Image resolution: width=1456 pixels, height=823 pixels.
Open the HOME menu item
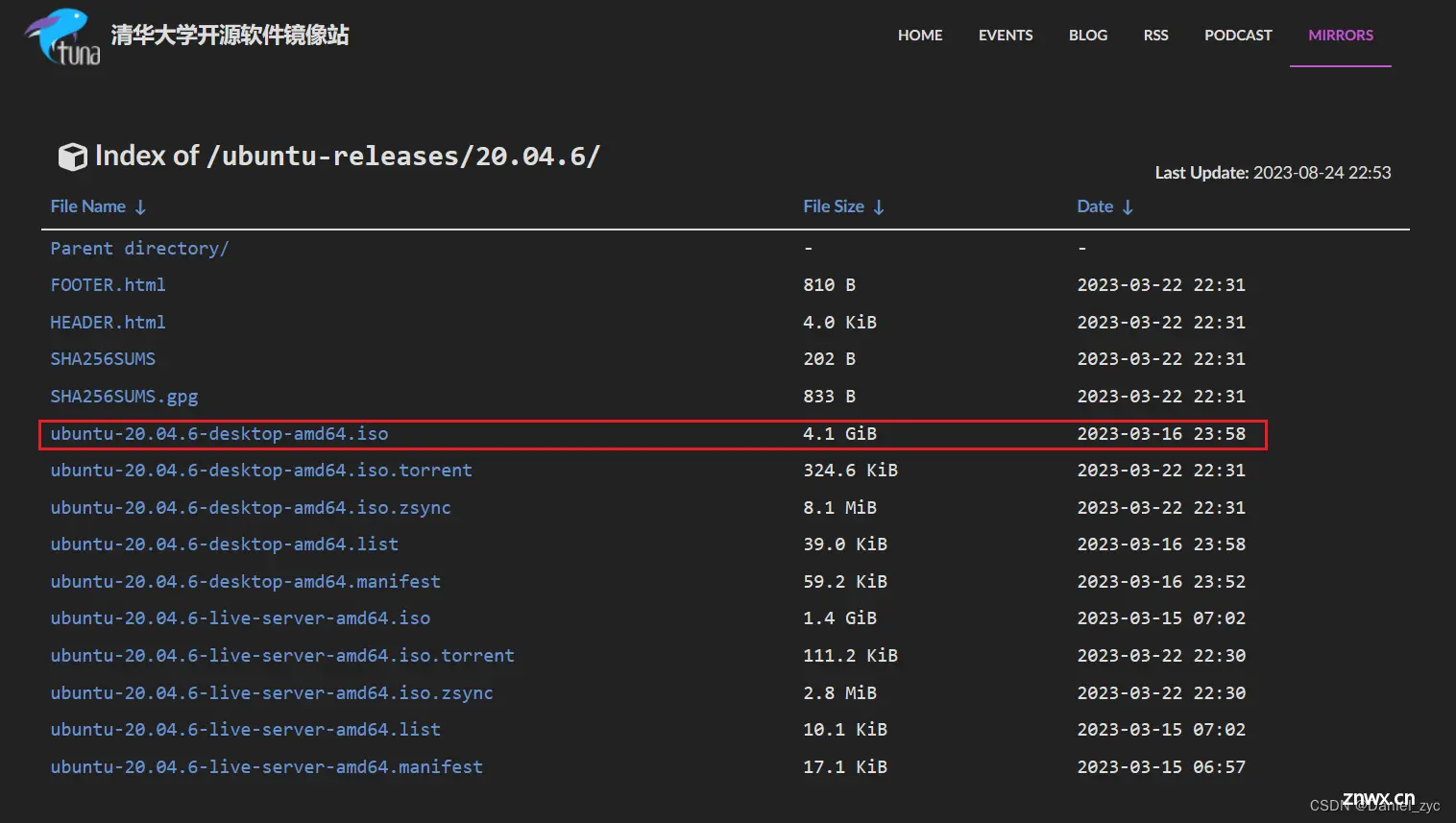tap(920, 35)
